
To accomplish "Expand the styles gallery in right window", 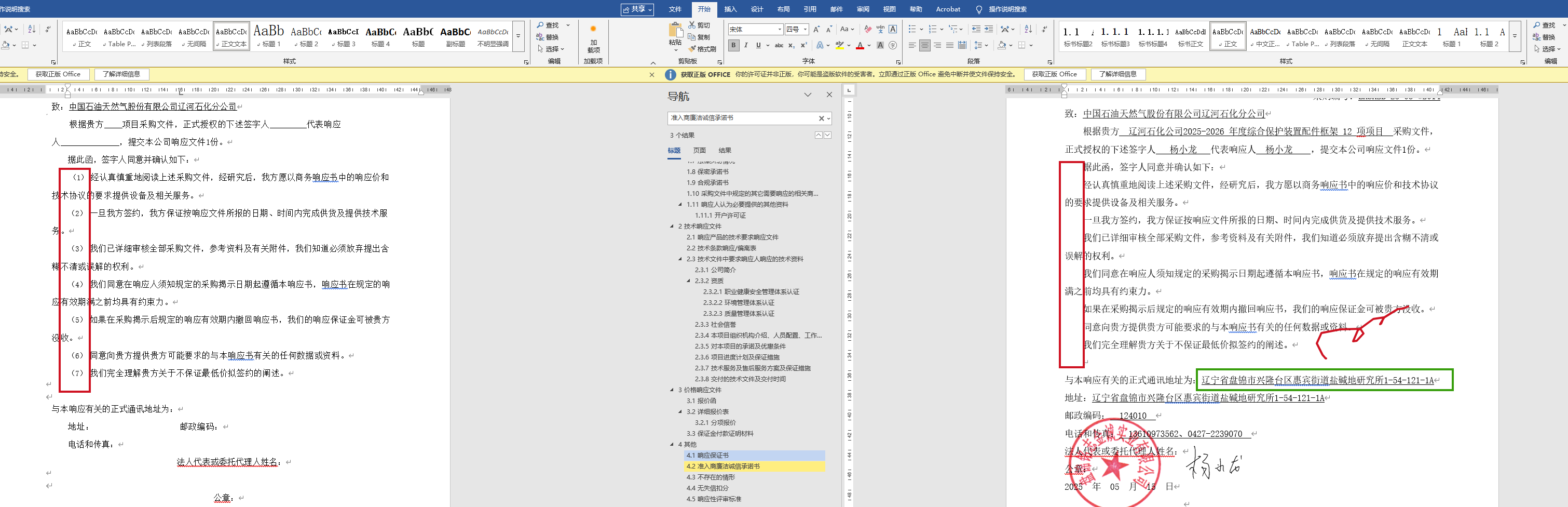I will (1515, 36).
